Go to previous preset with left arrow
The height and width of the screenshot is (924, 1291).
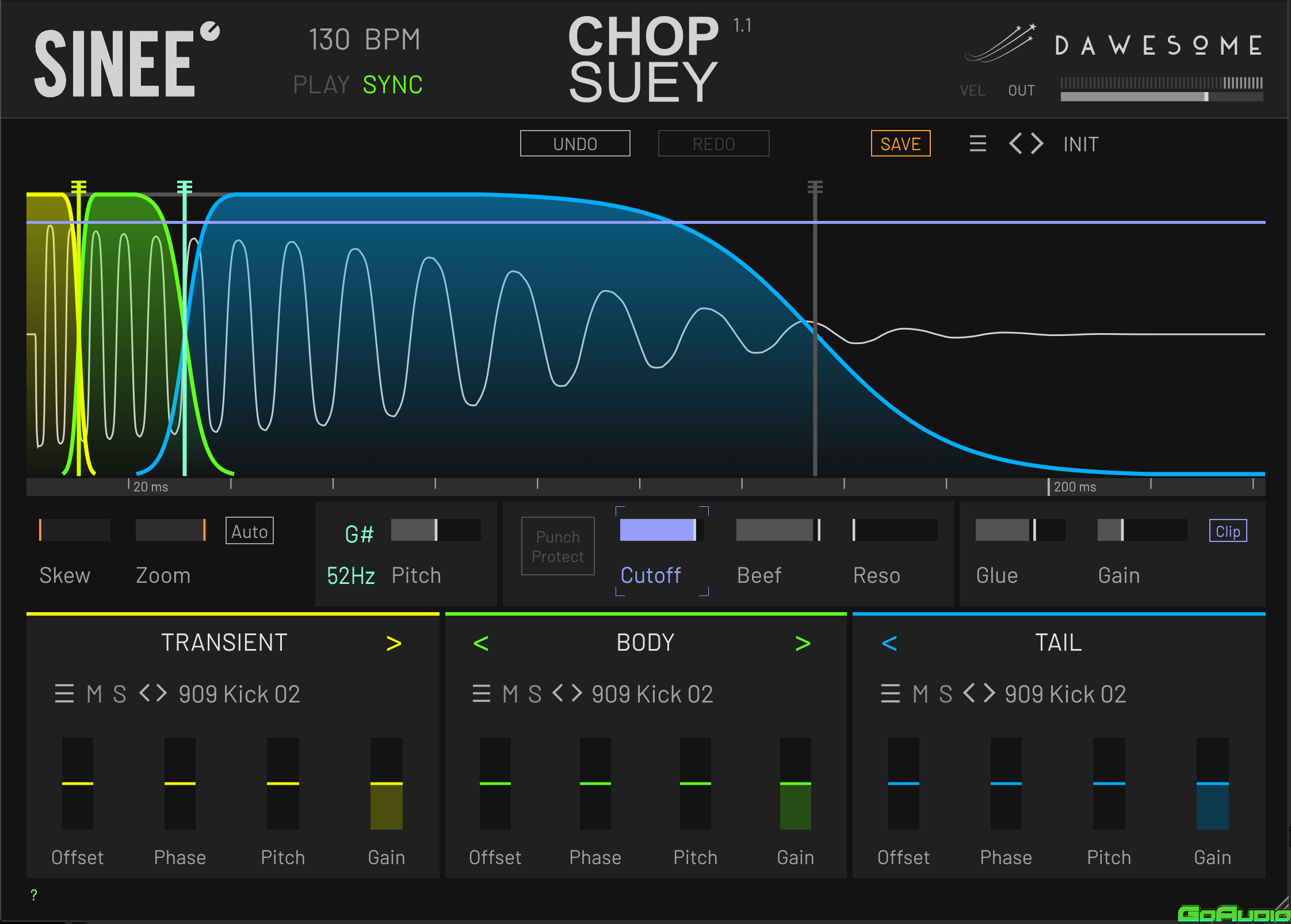(1016, 144)
